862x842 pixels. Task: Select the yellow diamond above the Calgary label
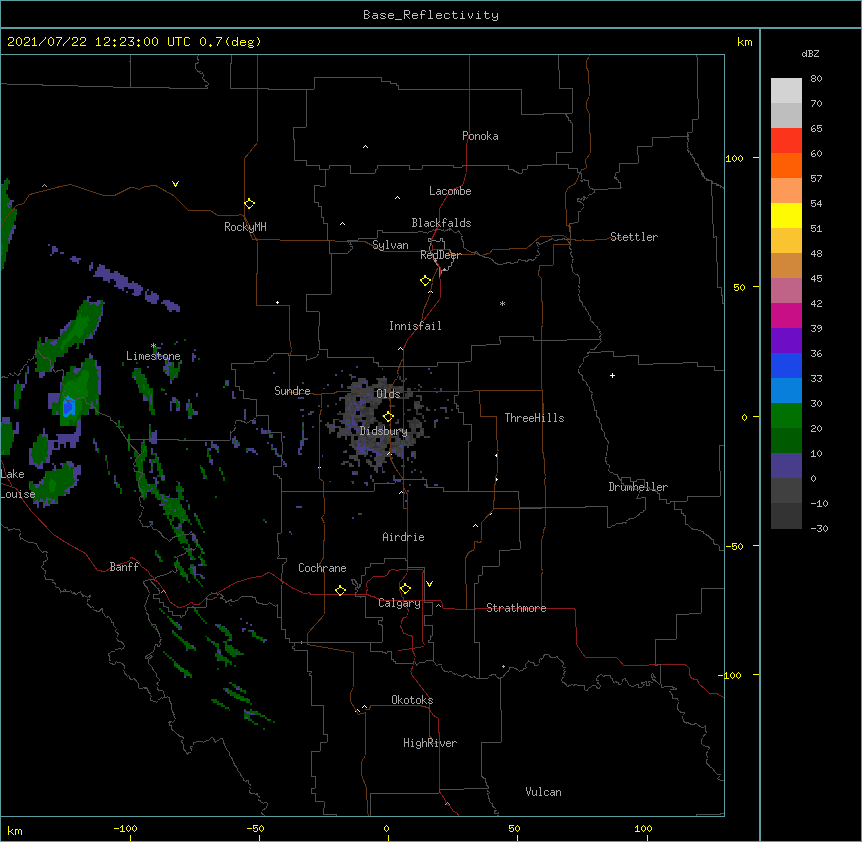pos(405,589)
